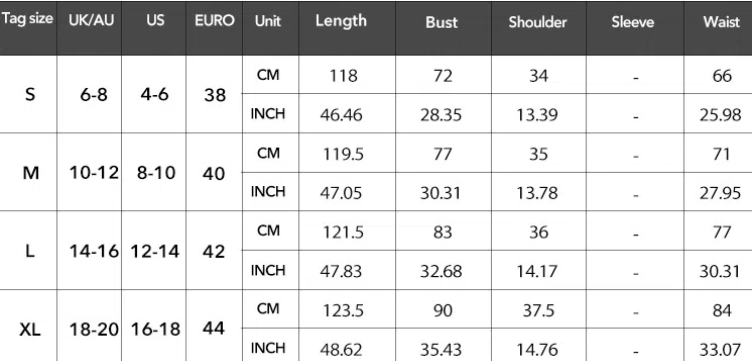Select the 119.5 length value
752x361 pixels.
click(x=341, y=154)
